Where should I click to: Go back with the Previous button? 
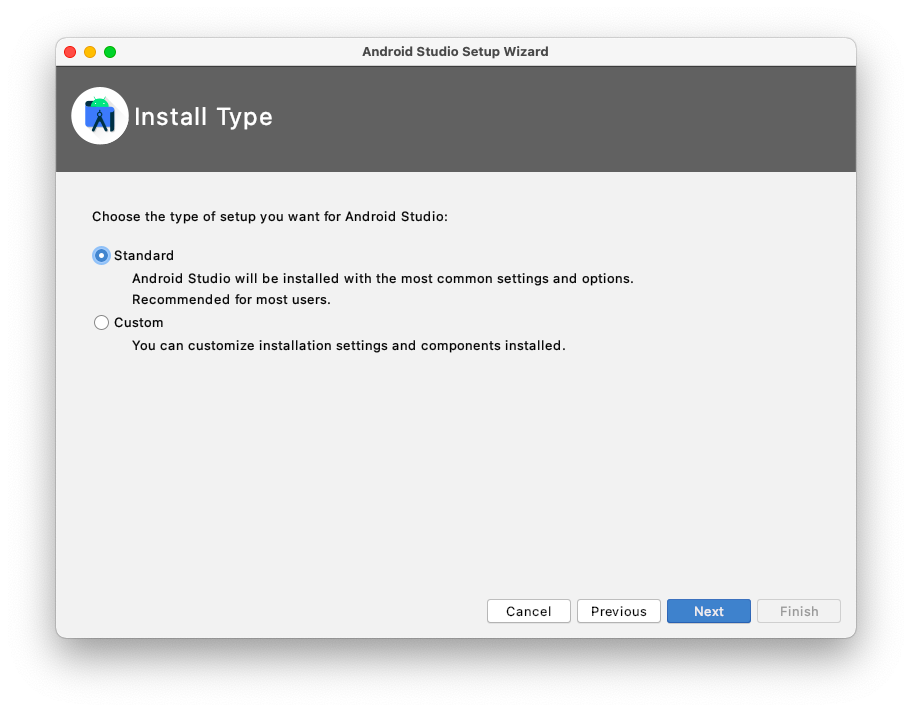pos(618,611)
